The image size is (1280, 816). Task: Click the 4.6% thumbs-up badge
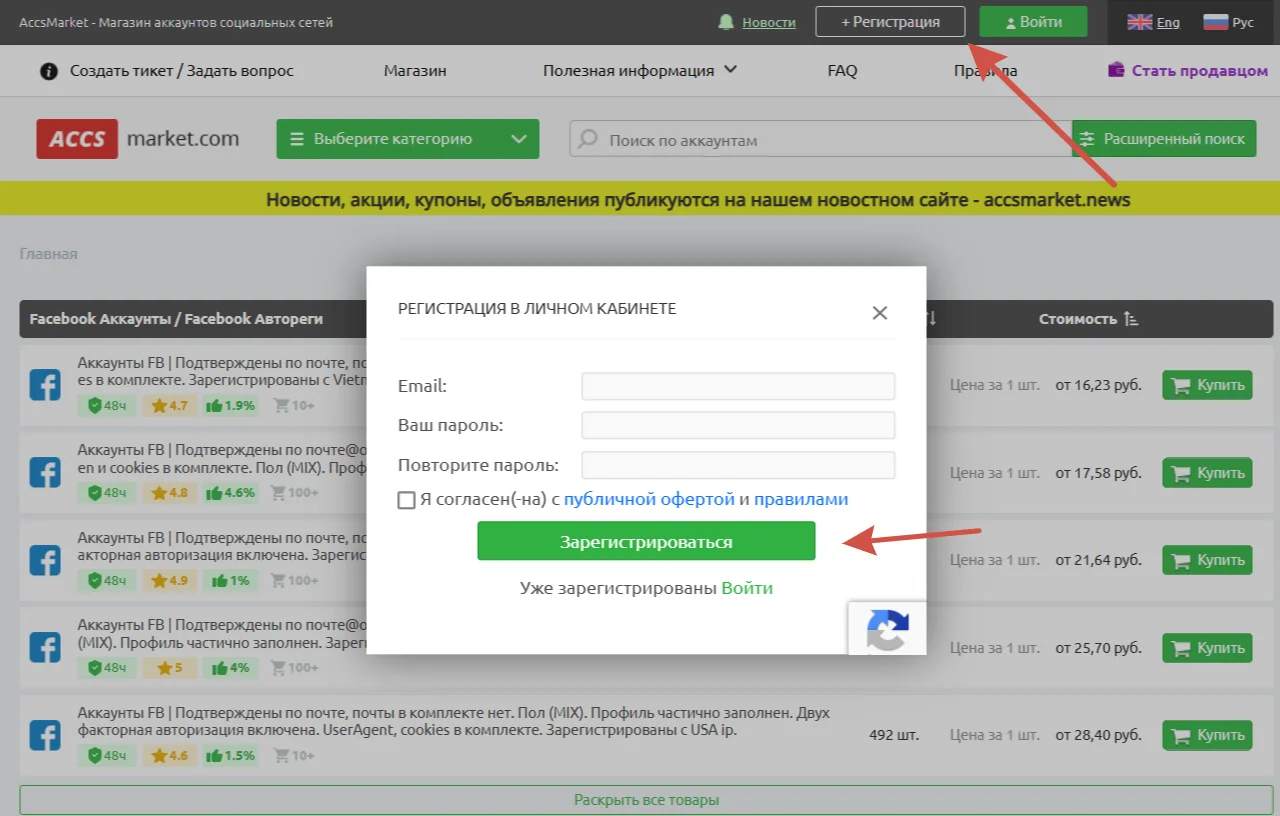(231, 492)
